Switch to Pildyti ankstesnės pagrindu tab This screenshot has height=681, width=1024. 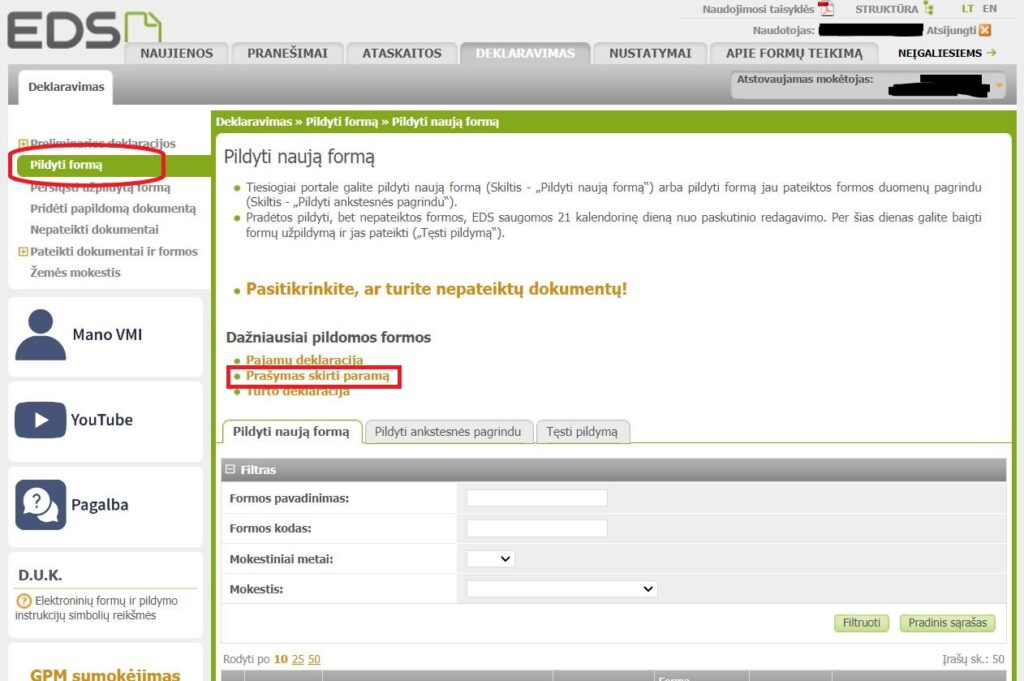(x=447, y=432)
